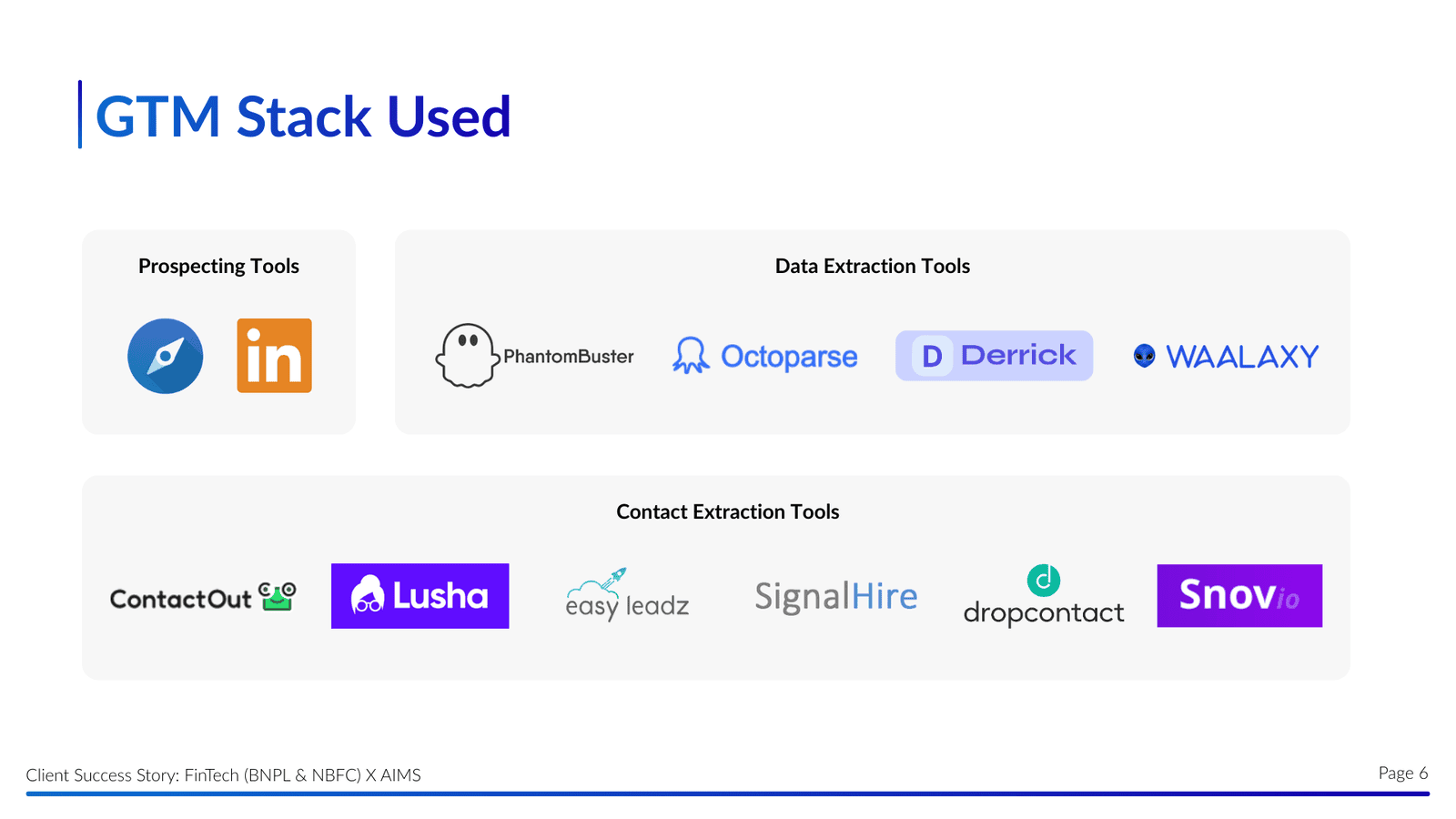Click the orange LinkedIn icon

[274, 356]
